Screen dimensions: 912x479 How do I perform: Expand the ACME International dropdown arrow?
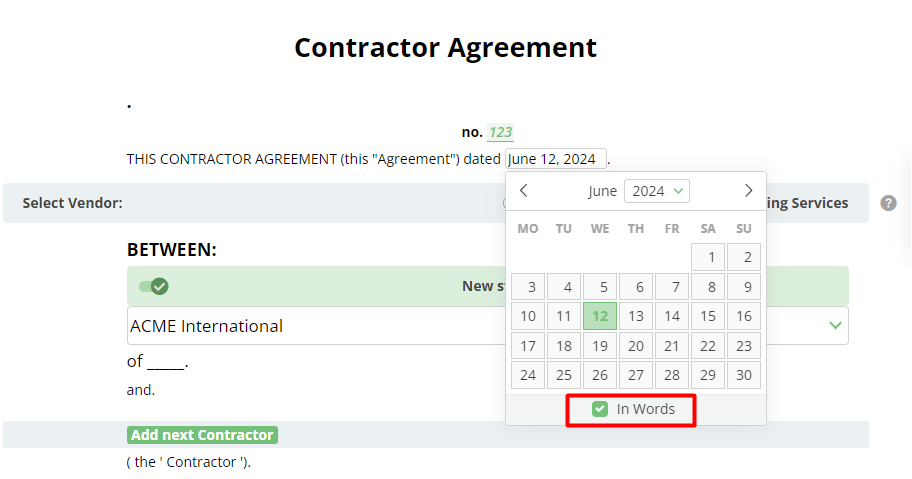835,326
